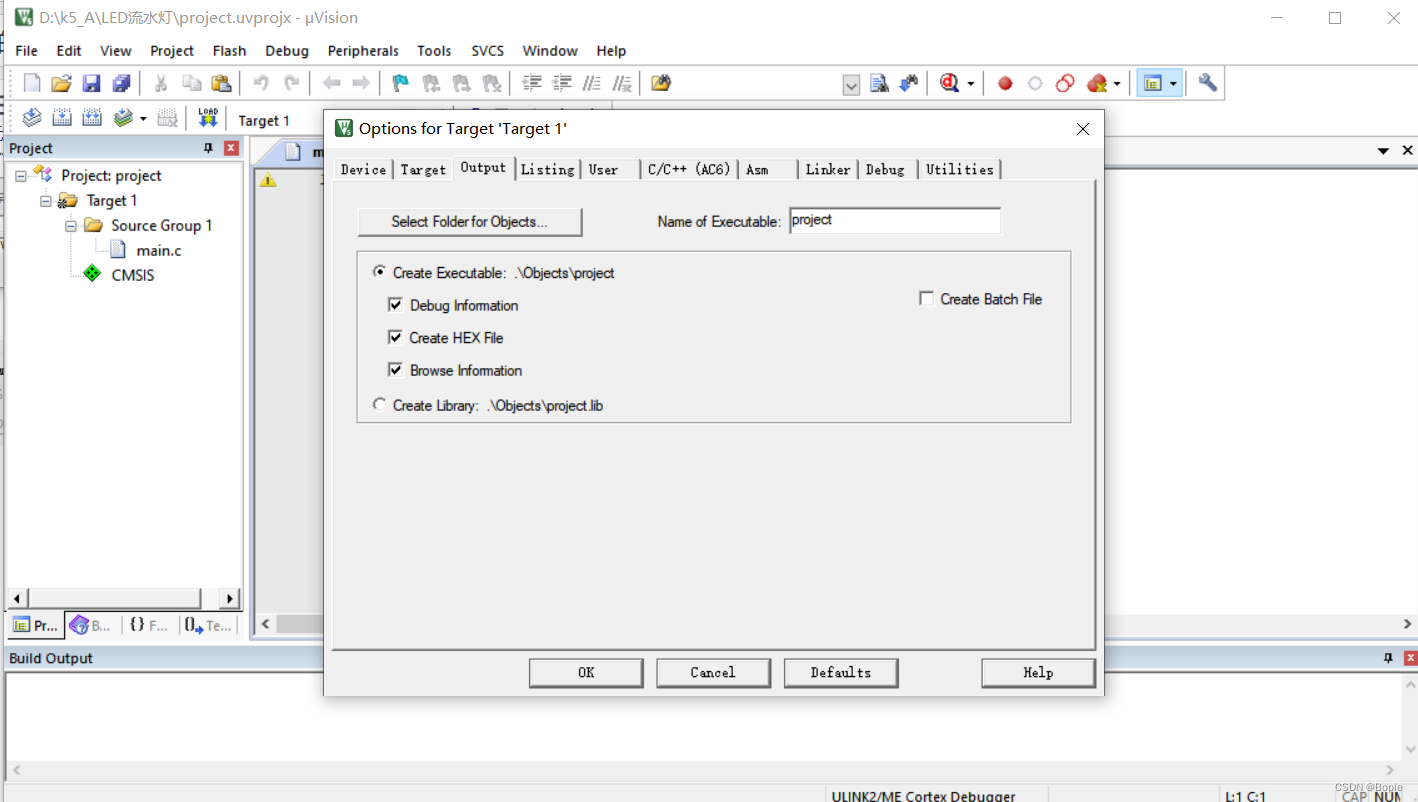1418x802 pixels.
Task: Click the Redo arrow icon
Action: 291,83
